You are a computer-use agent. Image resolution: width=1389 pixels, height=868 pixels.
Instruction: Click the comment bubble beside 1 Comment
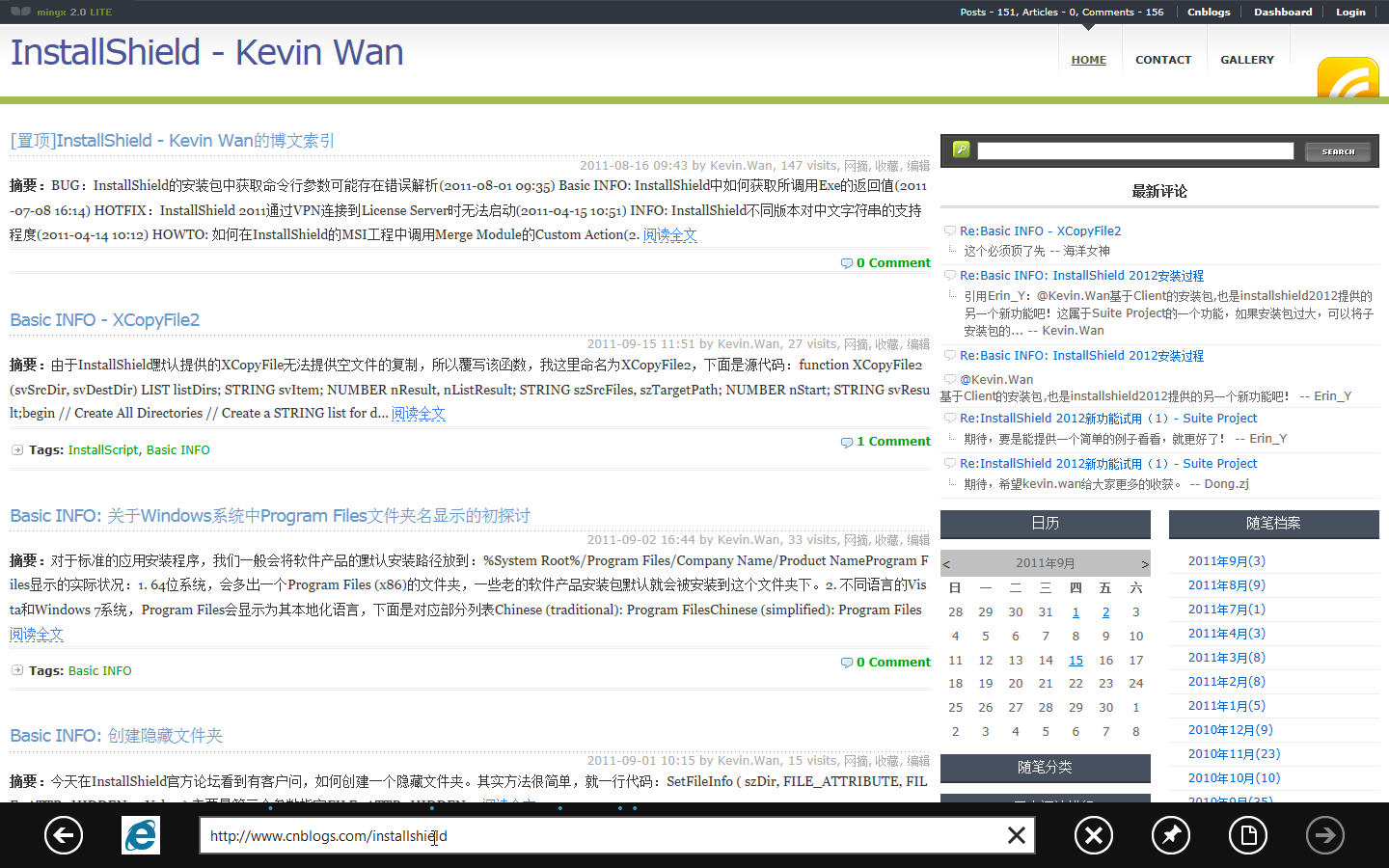(846, 442)
